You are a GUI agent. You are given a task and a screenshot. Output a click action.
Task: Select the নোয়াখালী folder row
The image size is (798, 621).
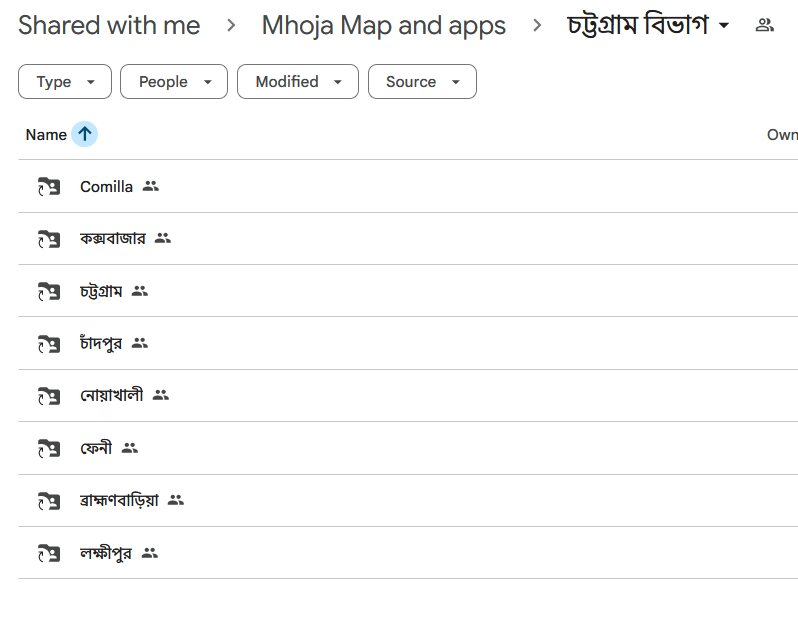click(408, 396)
